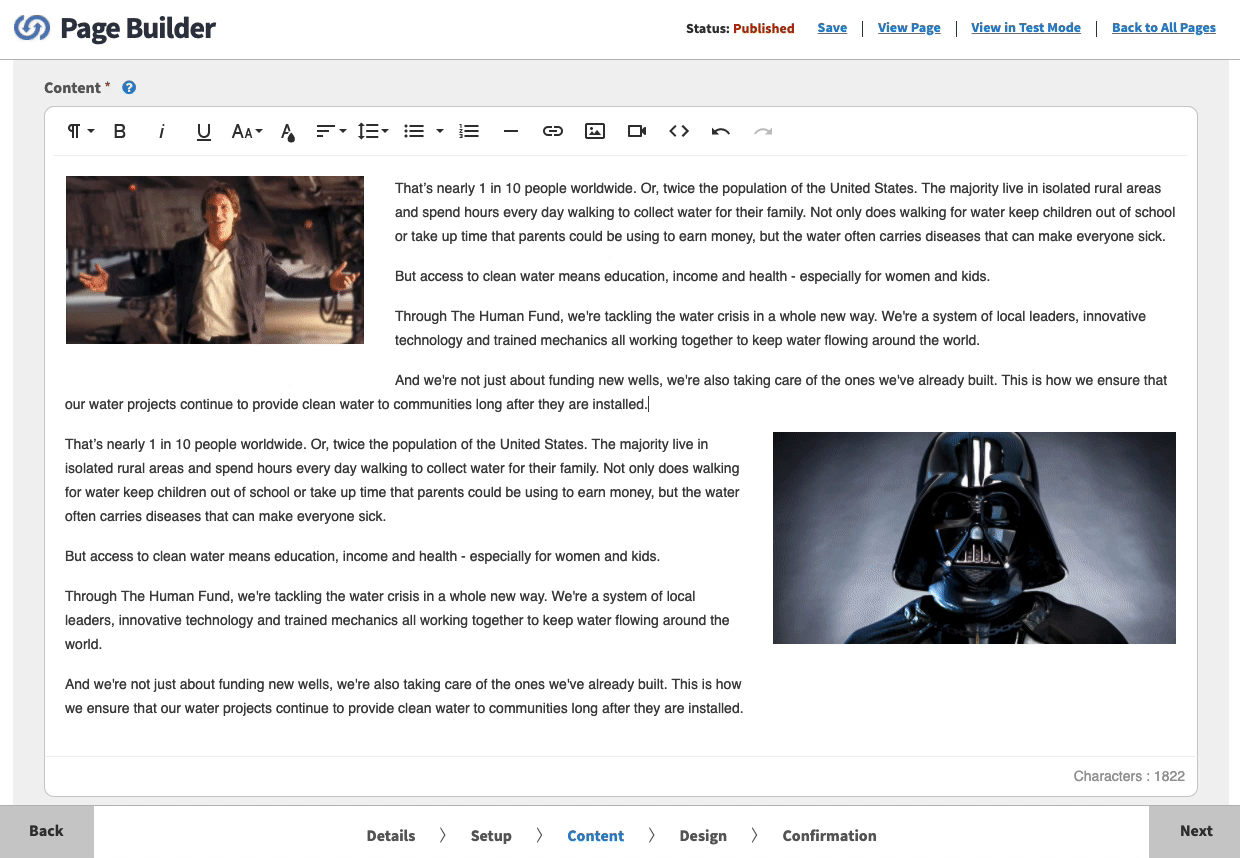Go to the Confirmation step
Viewport: 1240px width, 858px height.
(829, 836)
